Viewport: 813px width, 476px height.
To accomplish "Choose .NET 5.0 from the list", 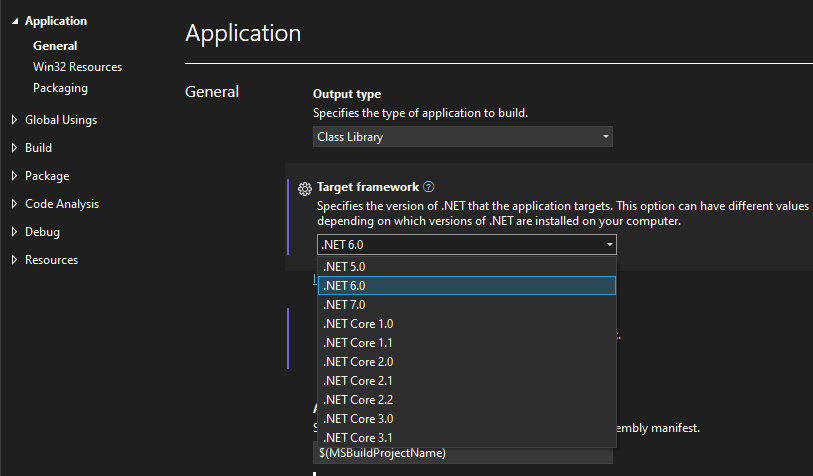I will 467,267.
